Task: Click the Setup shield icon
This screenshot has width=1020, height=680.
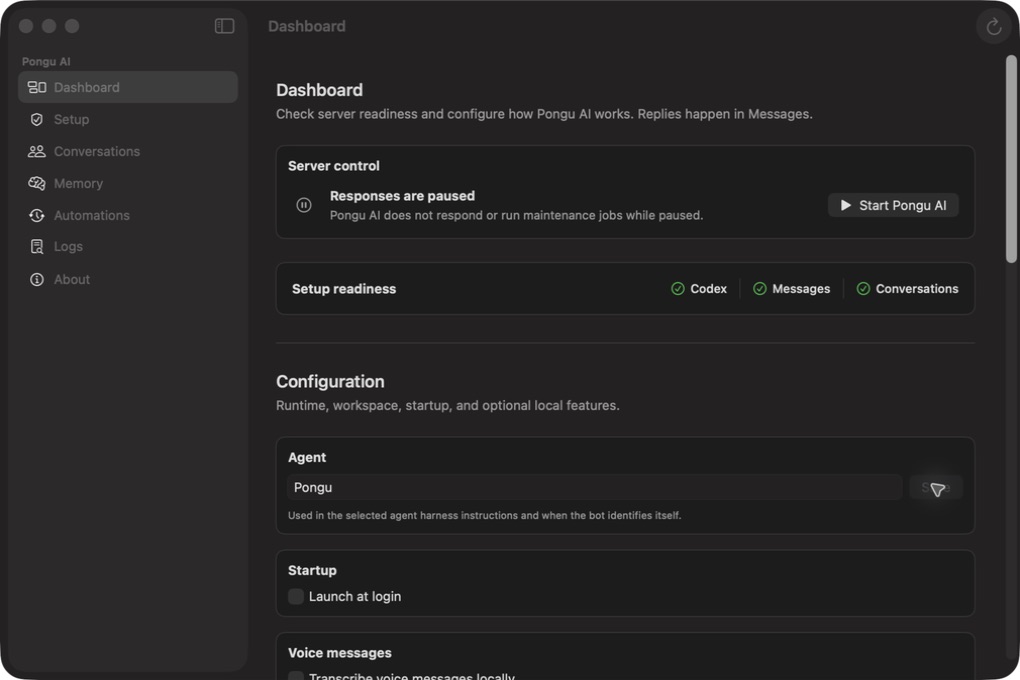Action: click(37, 119)
